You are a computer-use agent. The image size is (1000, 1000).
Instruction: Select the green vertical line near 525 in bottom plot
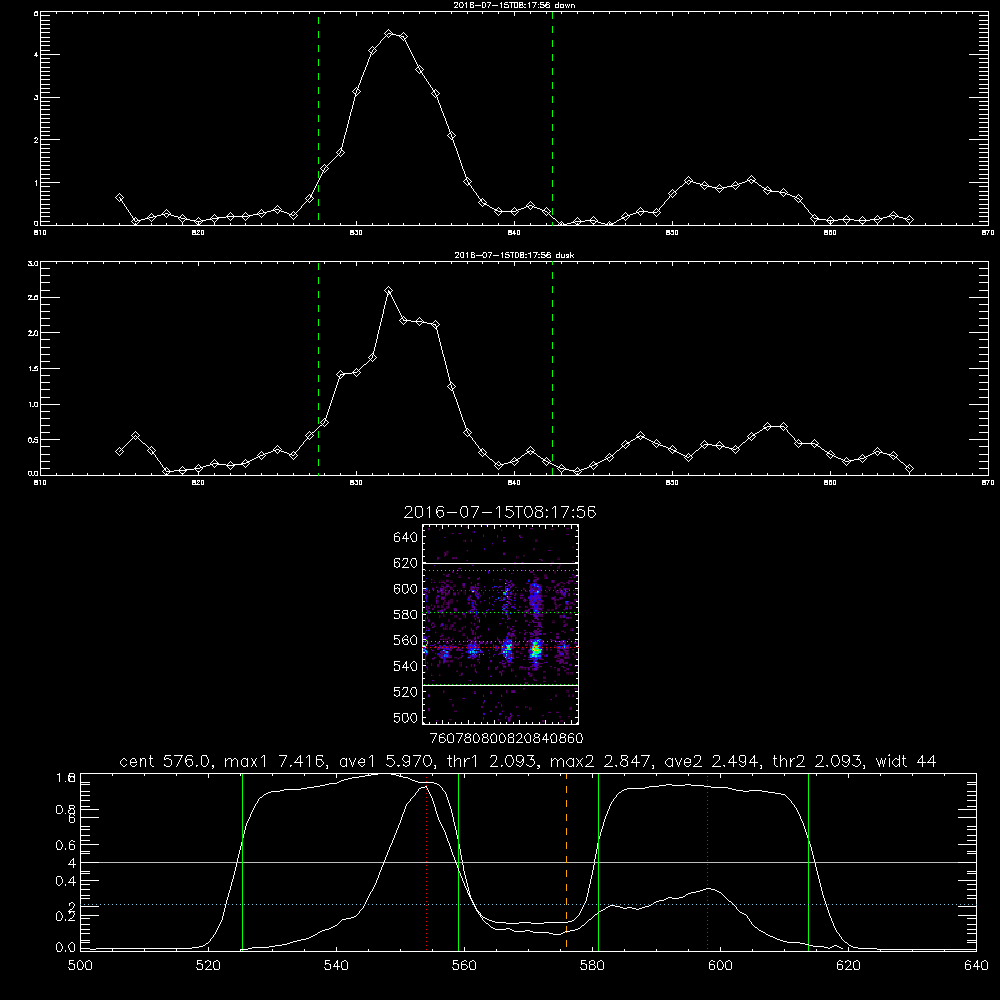[242, 861]
